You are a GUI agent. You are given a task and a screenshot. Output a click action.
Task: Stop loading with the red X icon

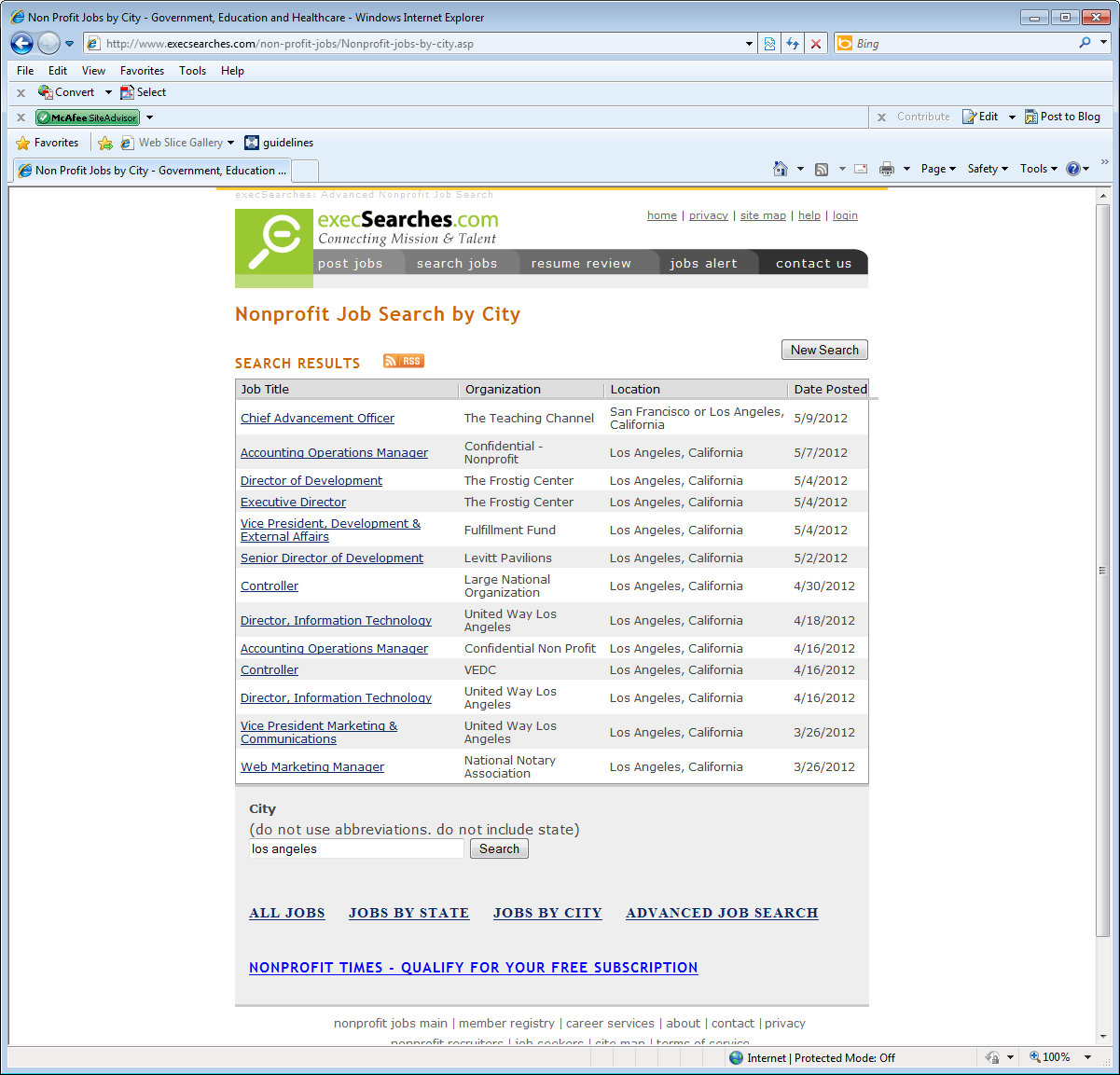click(816, 44)
